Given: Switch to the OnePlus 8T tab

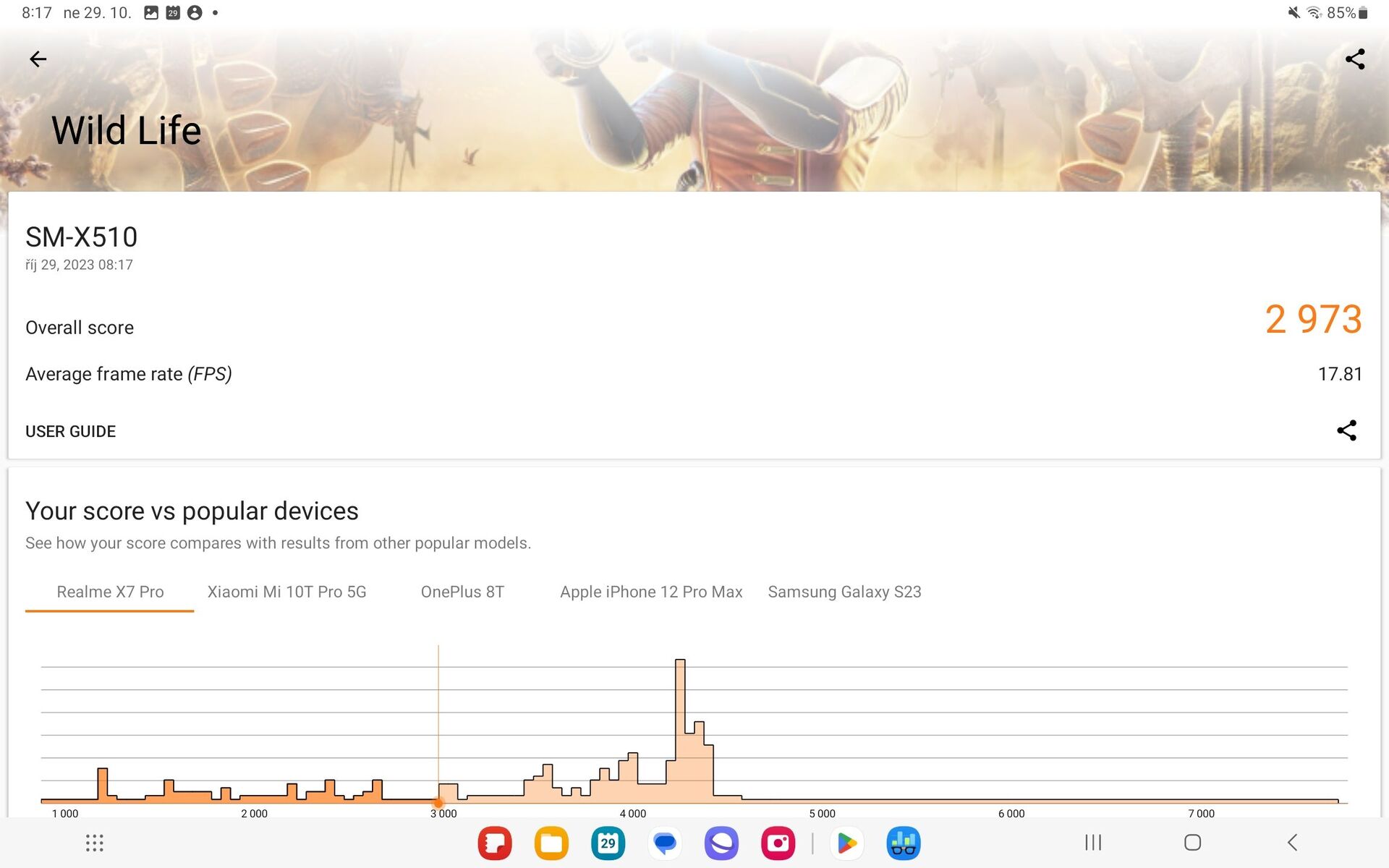Looking at the screenshot, I should point(462,592).
